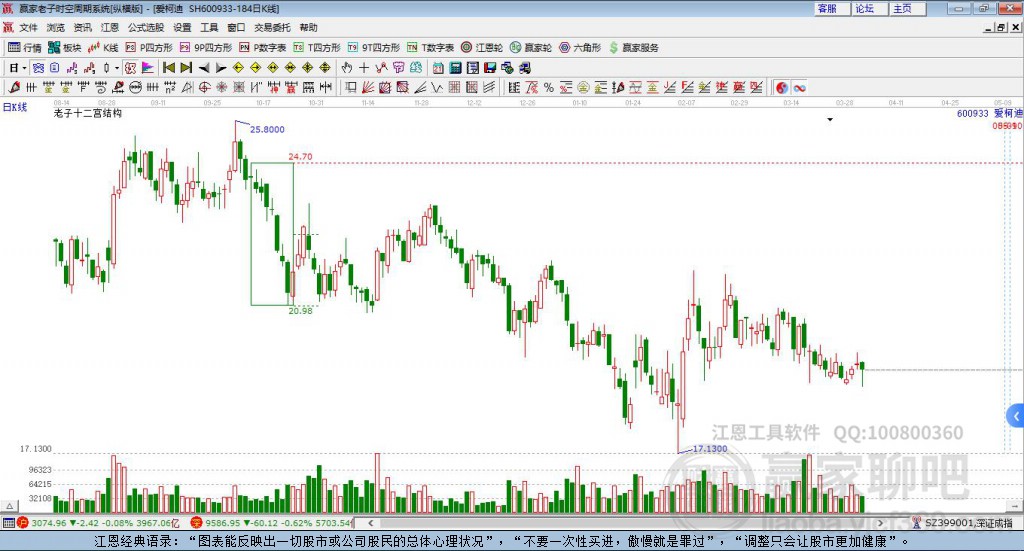Image resolution: width=1024 pixels, height=551 pixels.
Task: Click the green 20.98 level label
Action: [300, 311]
